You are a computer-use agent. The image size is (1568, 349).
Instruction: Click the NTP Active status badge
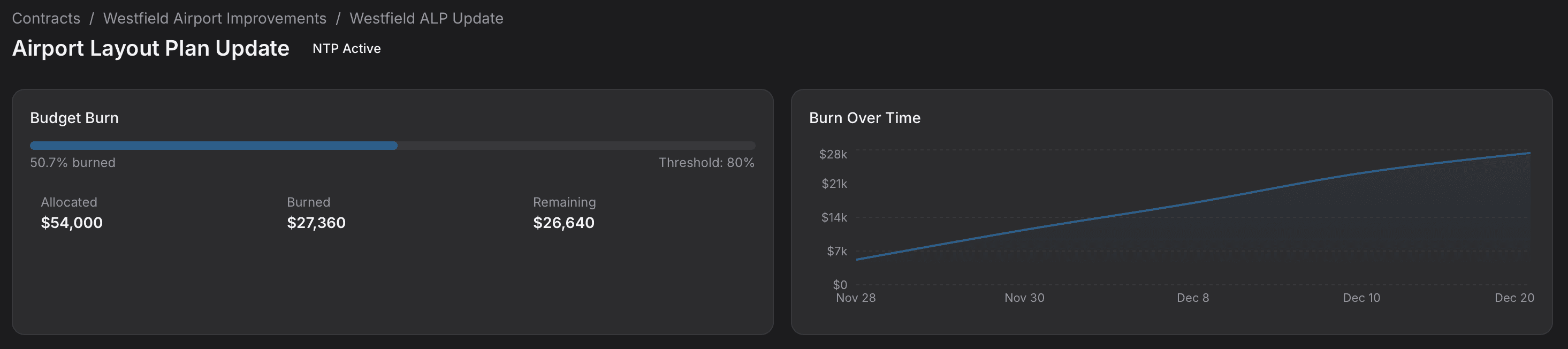point(346,48)
